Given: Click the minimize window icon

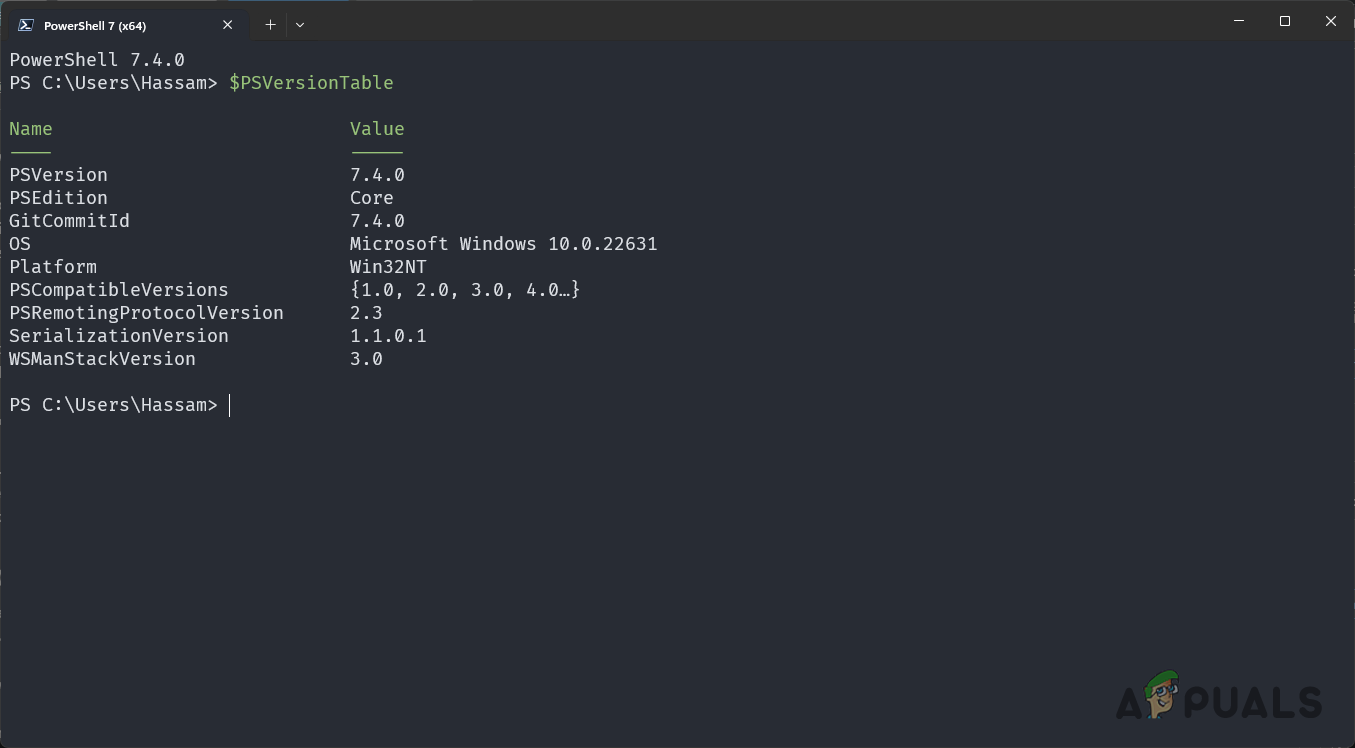Looking at the screenshot, I should click(1238, 21).
